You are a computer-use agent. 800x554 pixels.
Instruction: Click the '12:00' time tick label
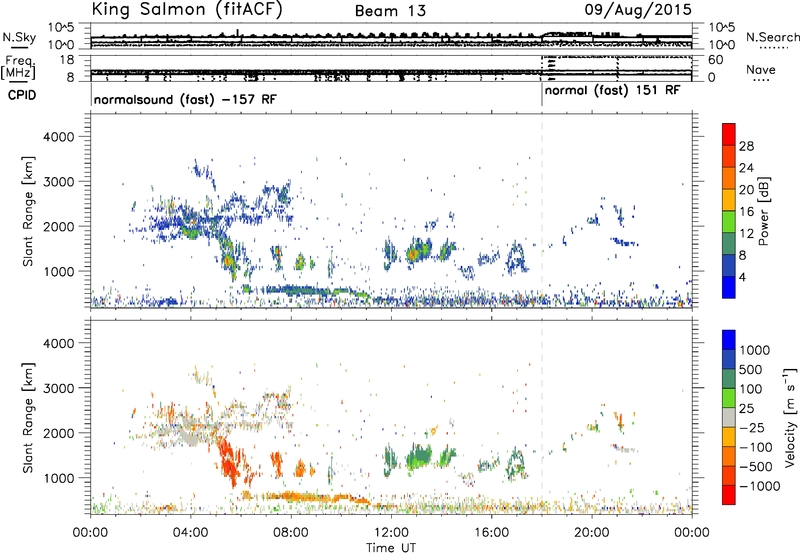[x=391, y=532]
